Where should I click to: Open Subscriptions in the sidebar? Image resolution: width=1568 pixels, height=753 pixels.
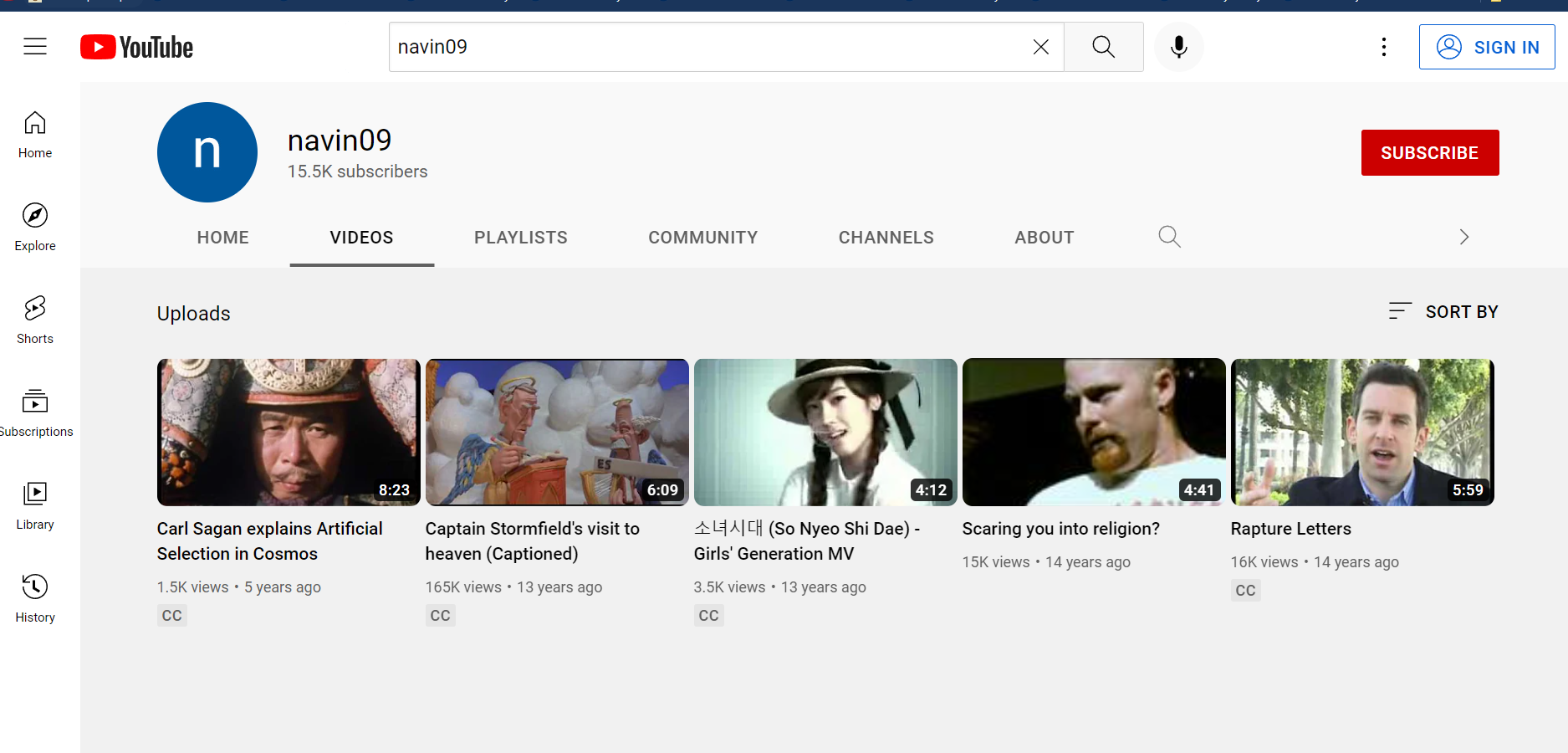click(x=35, y=413)
